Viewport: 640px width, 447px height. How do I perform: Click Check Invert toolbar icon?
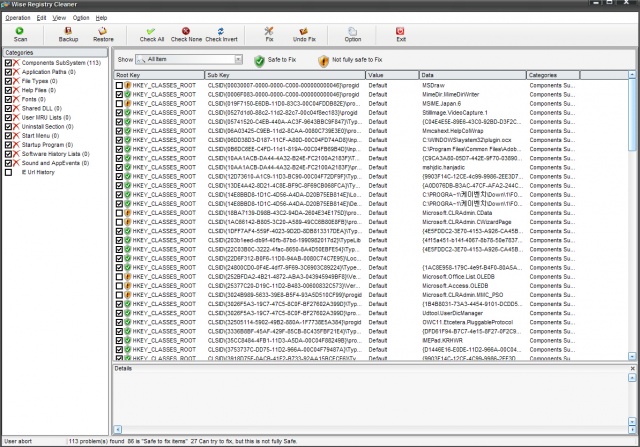coord(221,34)
